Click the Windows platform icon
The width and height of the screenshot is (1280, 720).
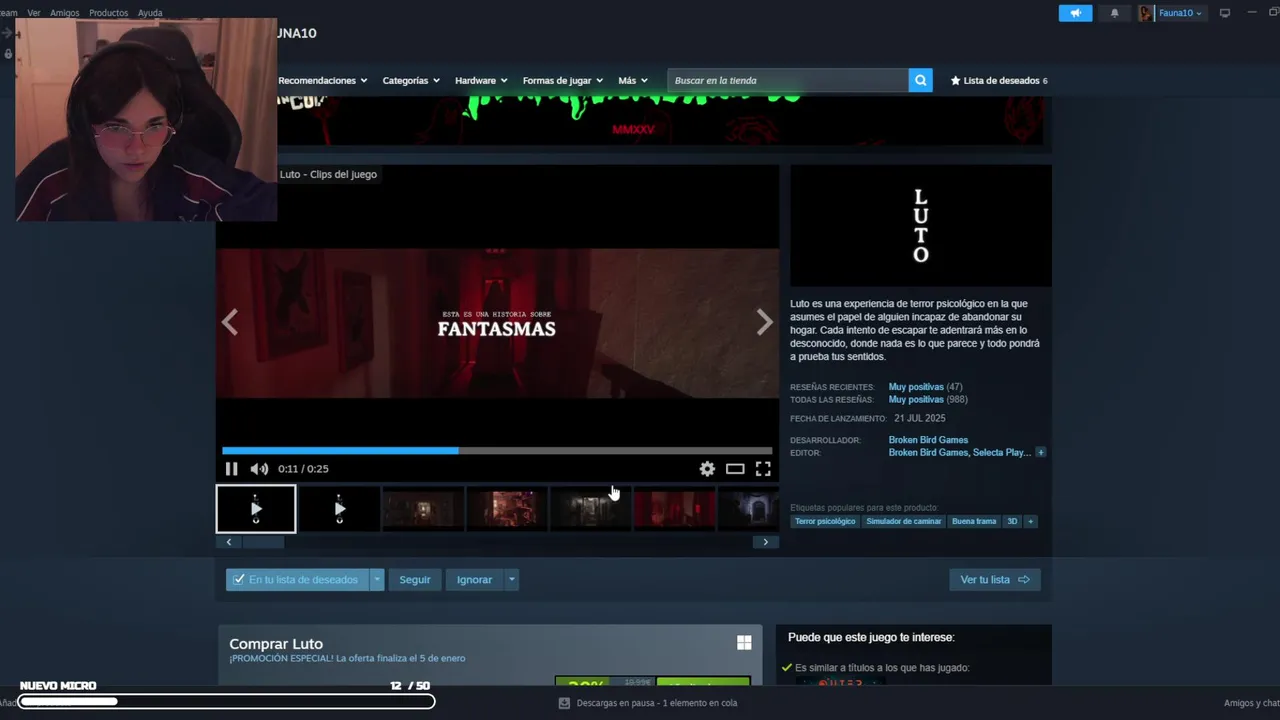(744, 643)
